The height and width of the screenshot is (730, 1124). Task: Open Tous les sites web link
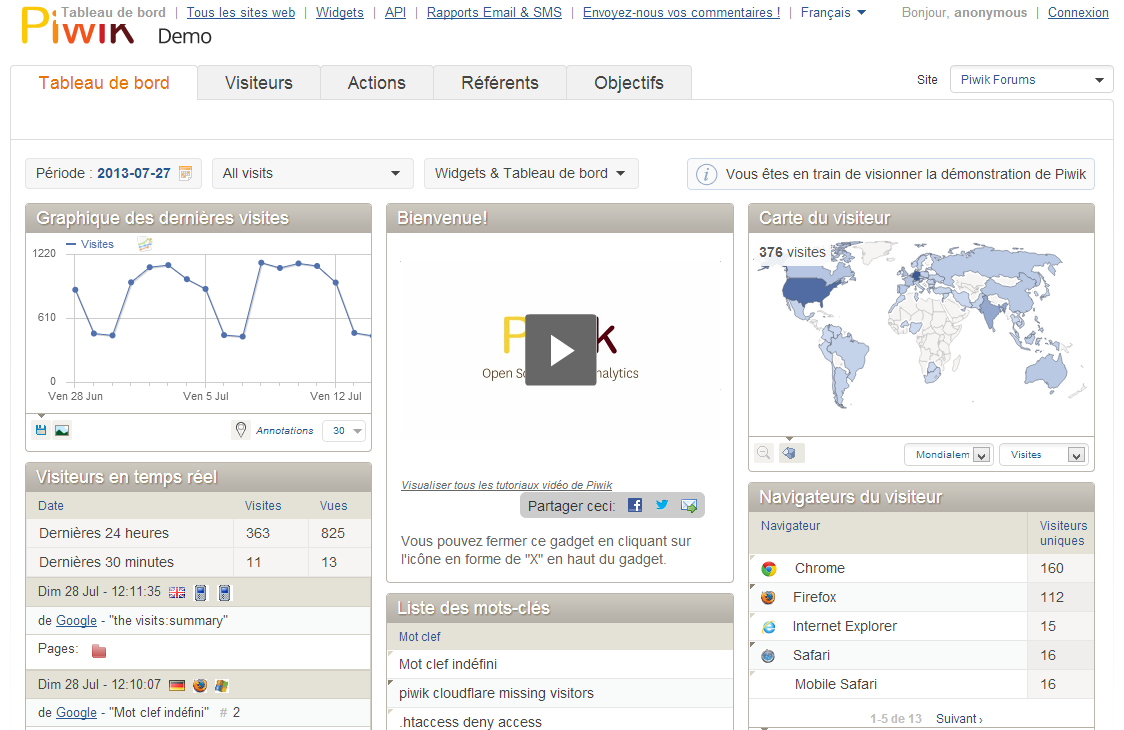(241, 12)
